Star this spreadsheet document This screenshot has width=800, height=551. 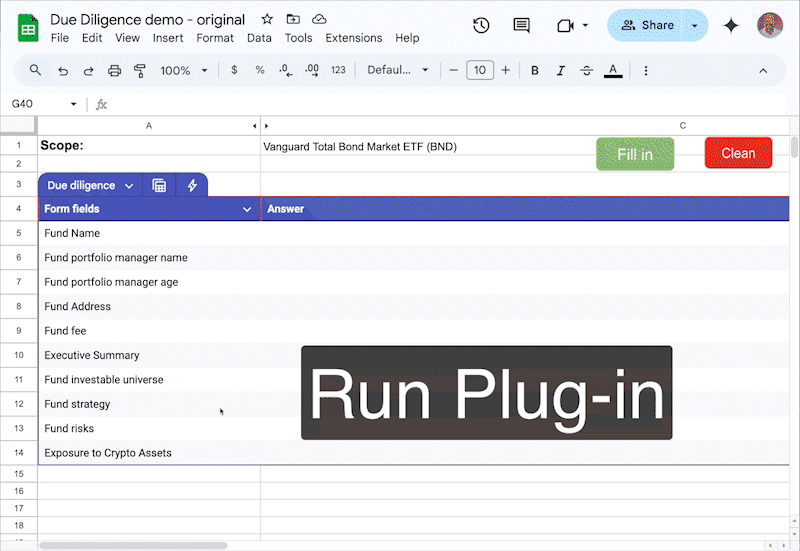click(x=267, y=19)
